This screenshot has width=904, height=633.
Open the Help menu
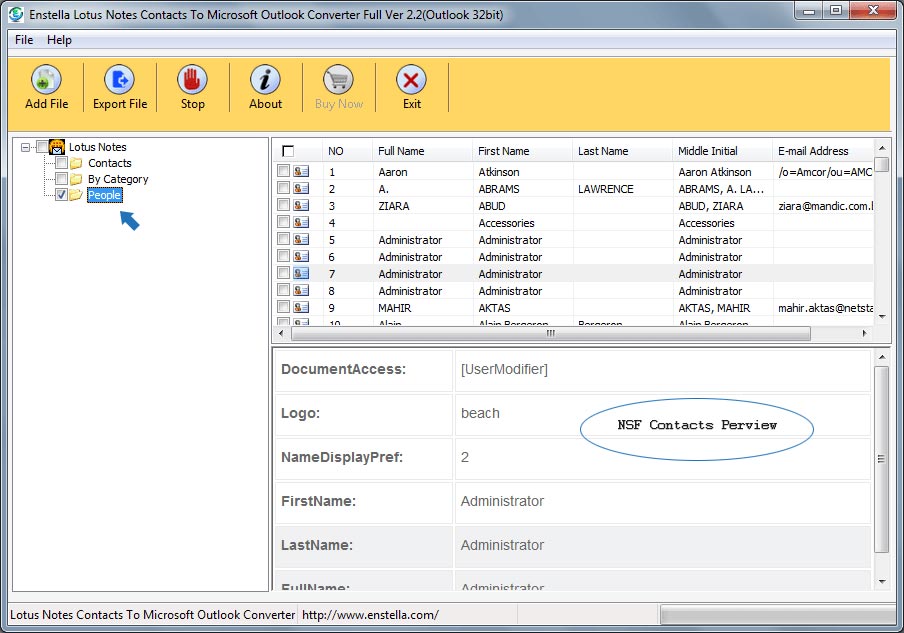tap(59, 40)
